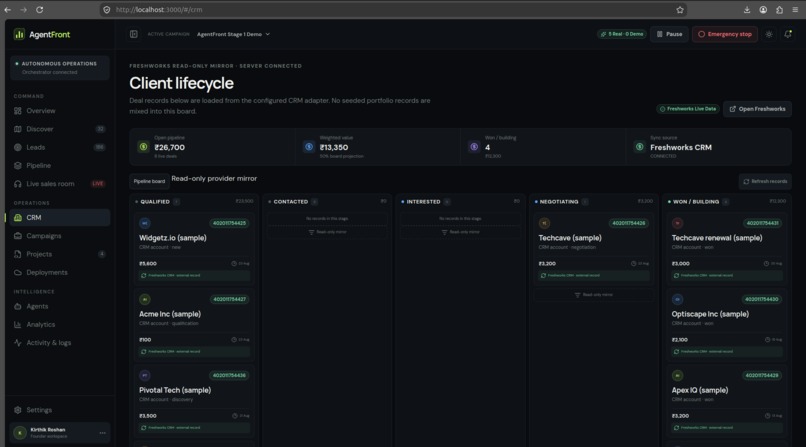The image size is (806, 447).
Task: Click the Deployments cloud icon
Action: pos(18,272)
